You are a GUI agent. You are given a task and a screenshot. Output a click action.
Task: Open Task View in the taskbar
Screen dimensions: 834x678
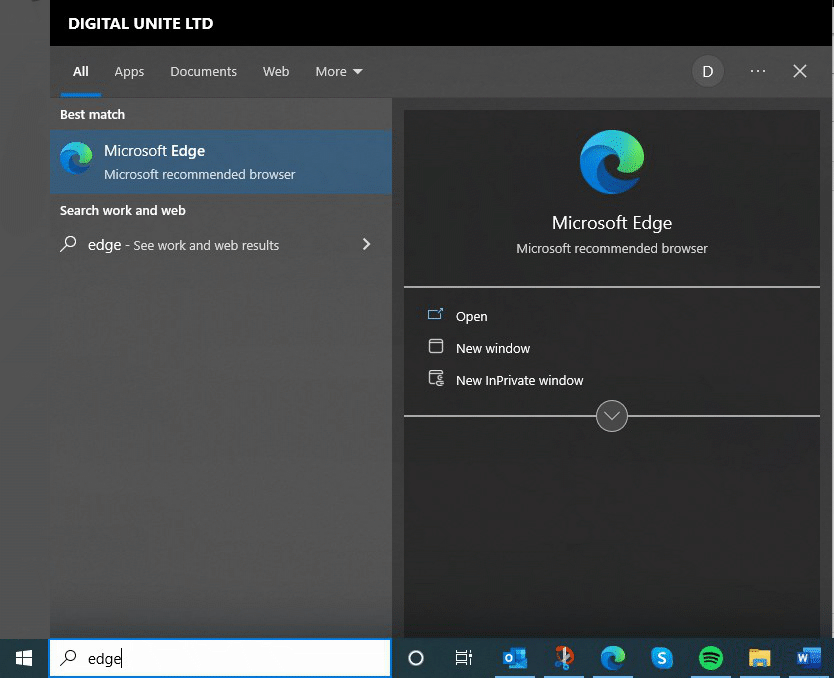click(x=464, y=658)
